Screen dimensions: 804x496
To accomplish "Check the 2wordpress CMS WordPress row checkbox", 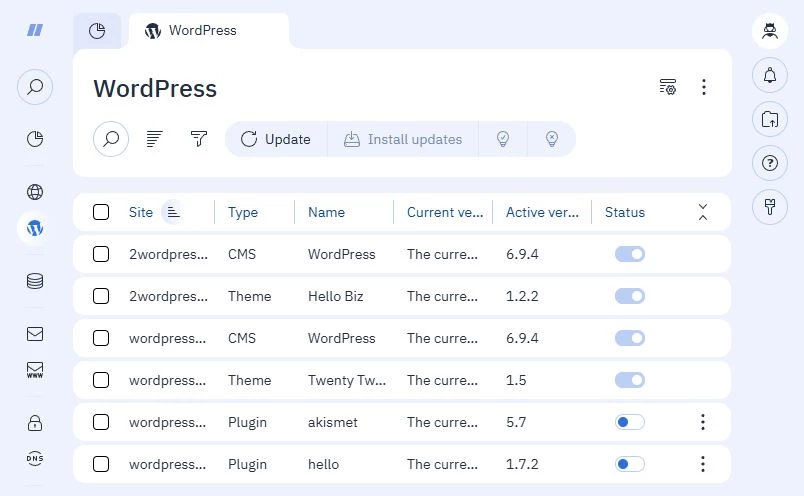I will (101, 254).
